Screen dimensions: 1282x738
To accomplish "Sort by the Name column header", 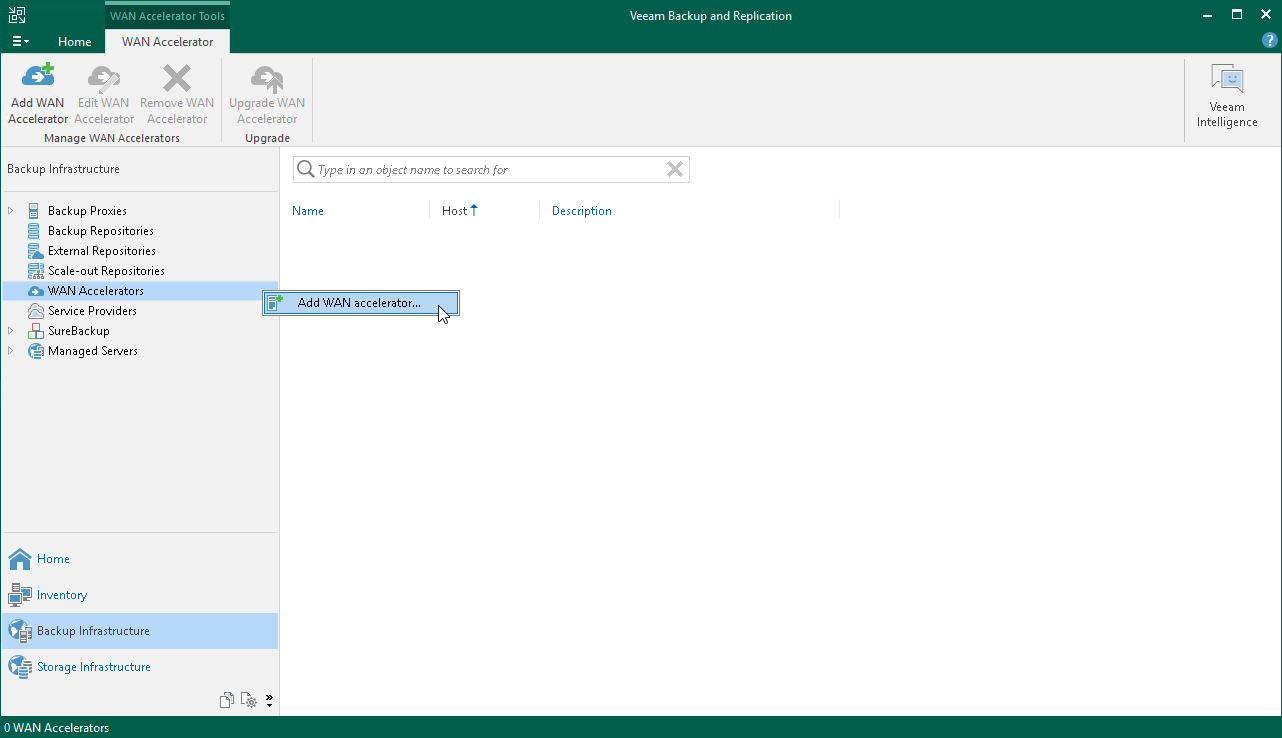I will (308, 211).
